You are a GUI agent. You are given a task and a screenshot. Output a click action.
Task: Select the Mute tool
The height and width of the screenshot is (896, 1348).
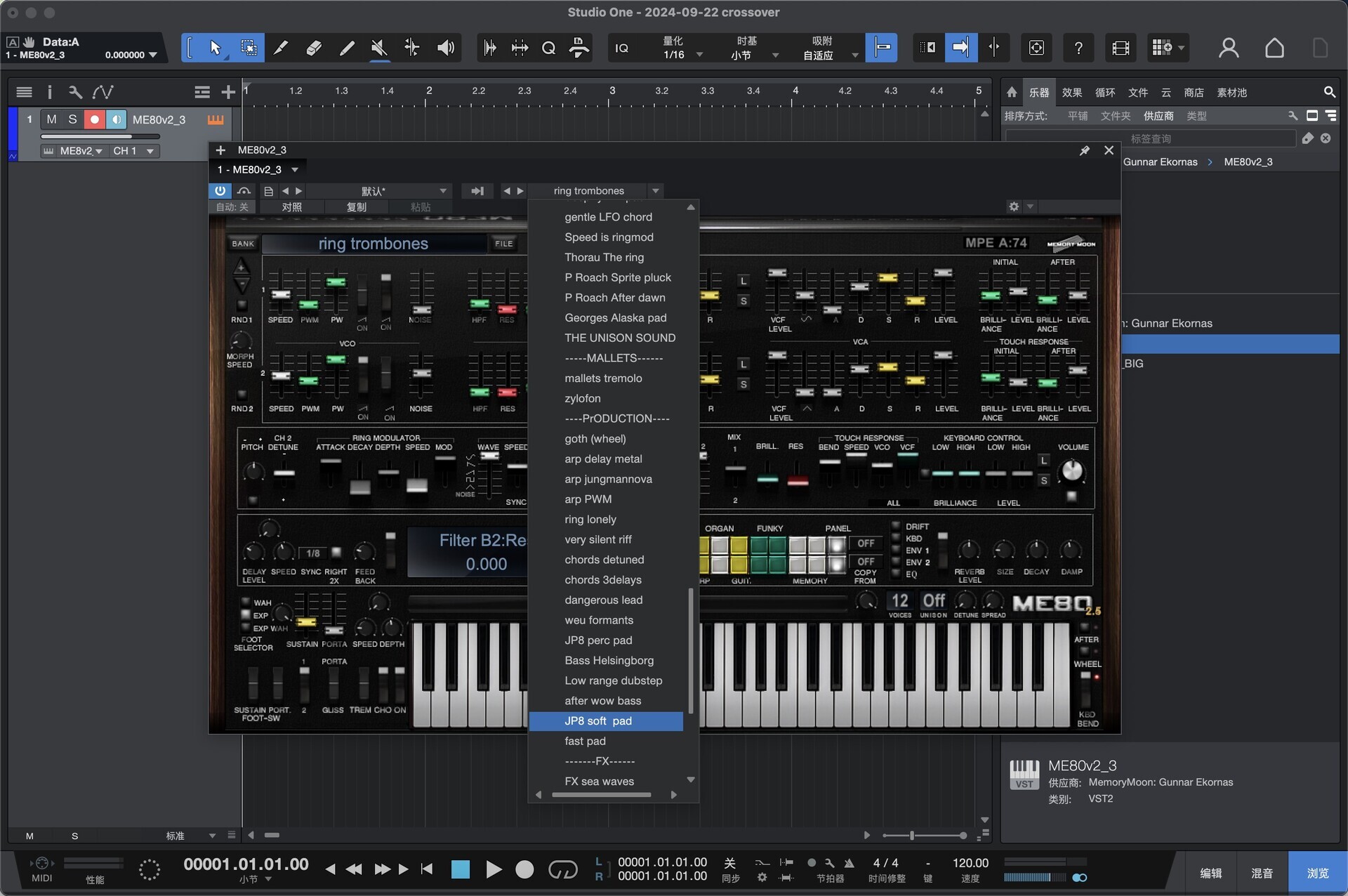click(379, 48)
